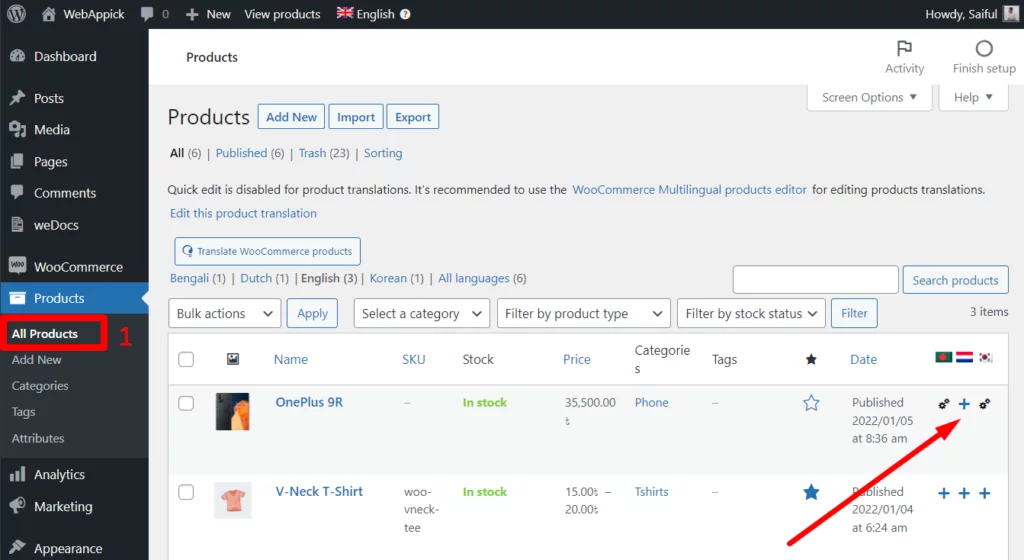Viewport: 1024px width, 560px height.
Task: Open the Attributes submenu item
Action: click(x=38, y=438)
